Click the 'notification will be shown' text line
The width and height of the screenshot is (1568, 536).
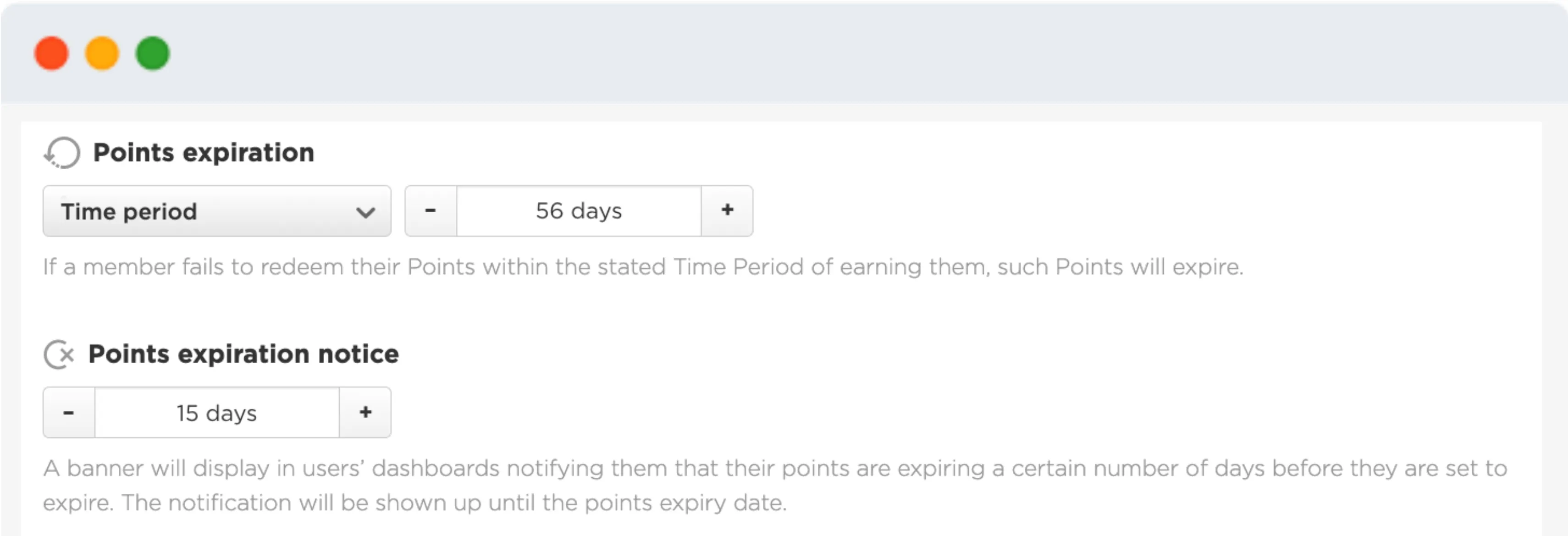(414, 503)
